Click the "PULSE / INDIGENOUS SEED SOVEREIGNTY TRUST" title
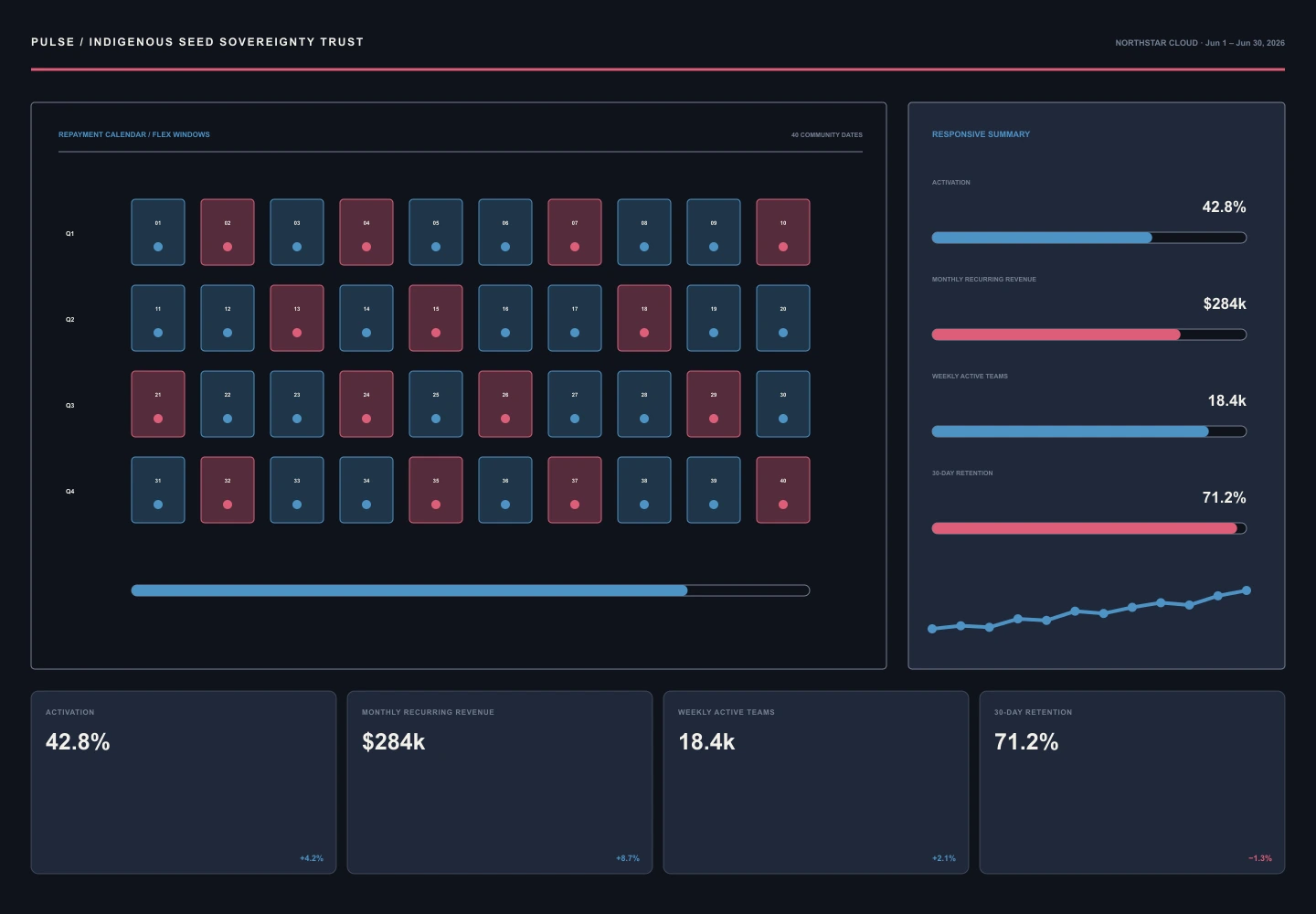The height and width of the screenshot is (914, 1316). pyautogui.click(x=197, y=42)
